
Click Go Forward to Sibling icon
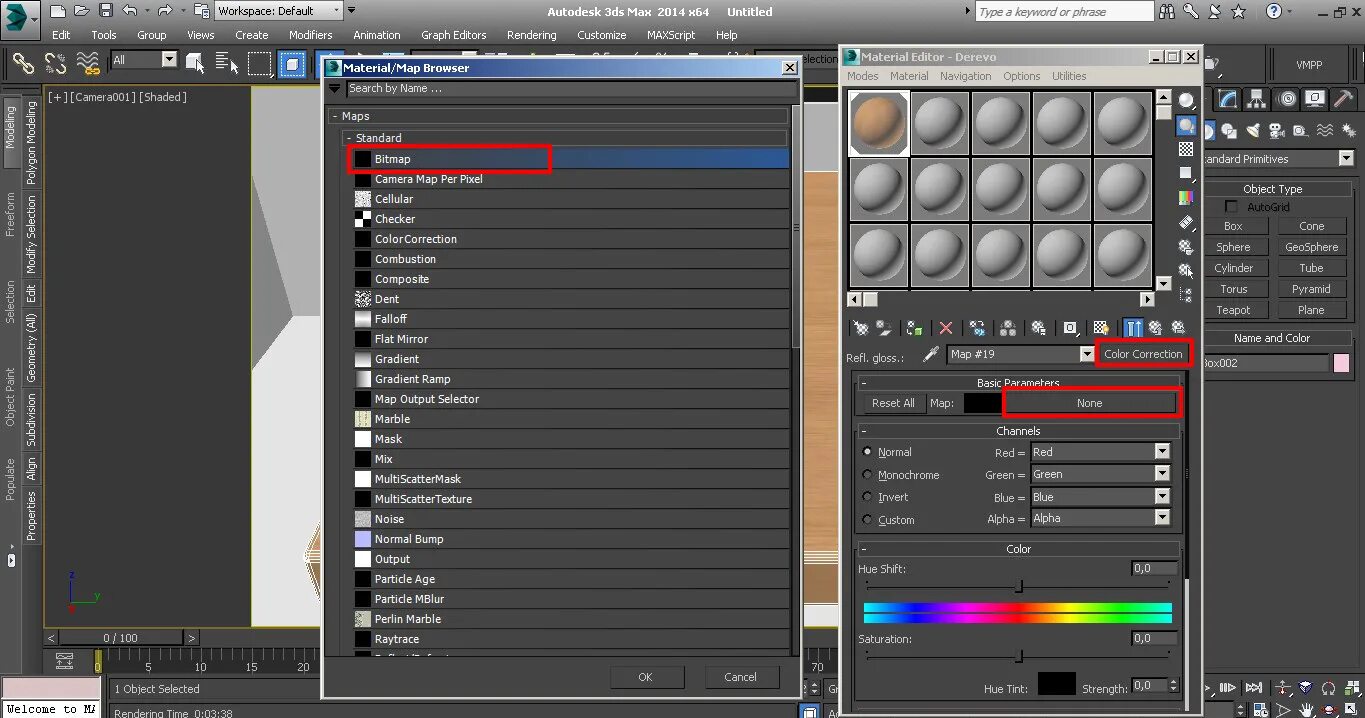point(1179,328)
